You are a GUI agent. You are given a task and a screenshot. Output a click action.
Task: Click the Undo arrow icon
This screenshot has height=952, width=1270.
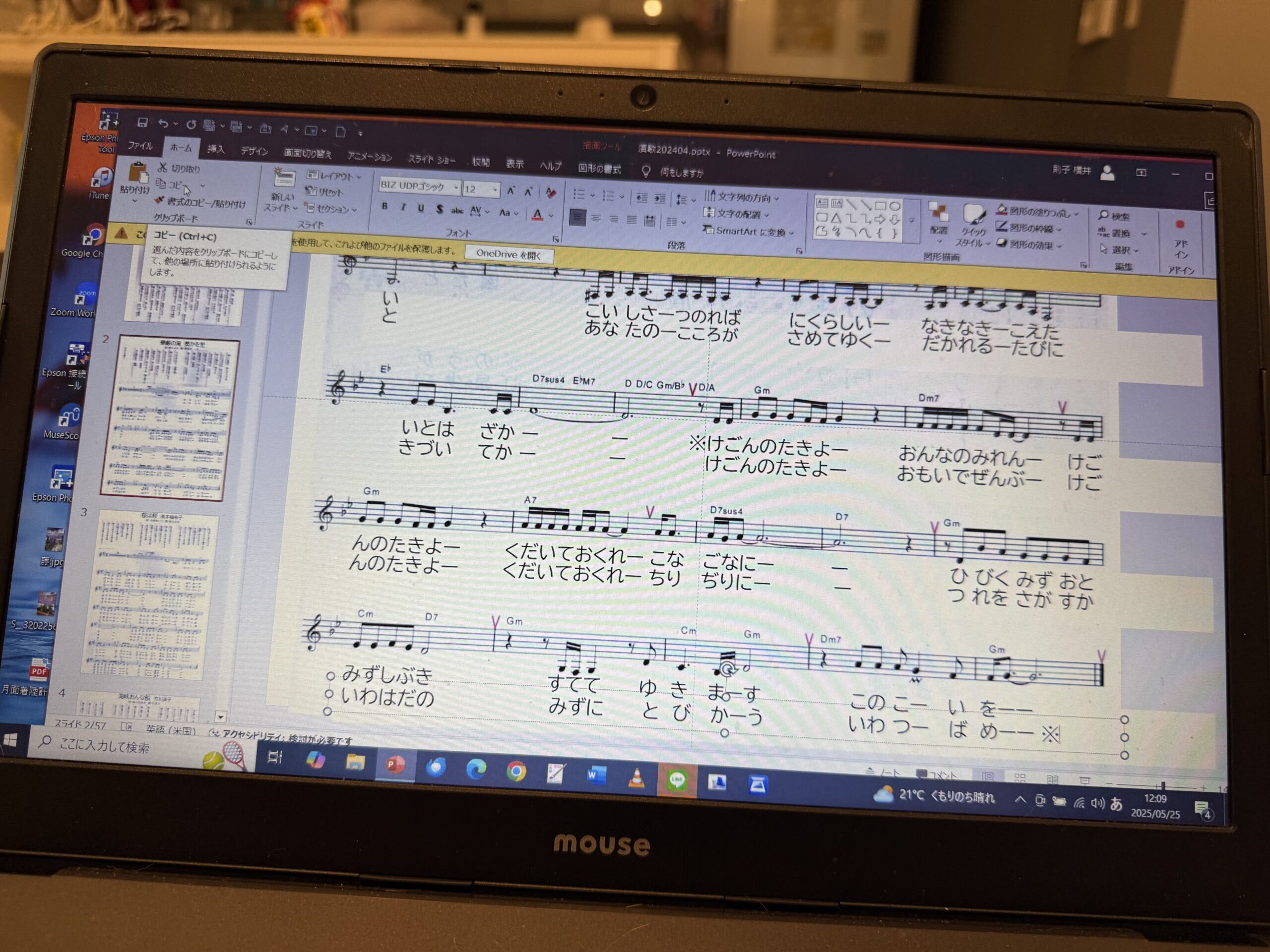[164, 123]
